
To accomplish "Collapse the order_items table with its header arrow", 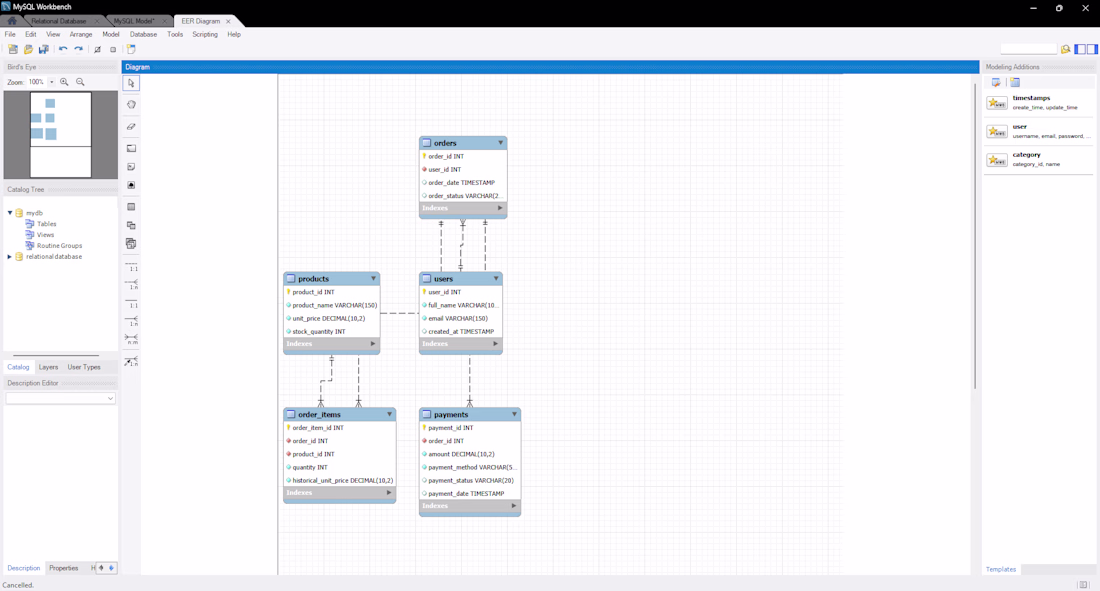I will (389, 414).
